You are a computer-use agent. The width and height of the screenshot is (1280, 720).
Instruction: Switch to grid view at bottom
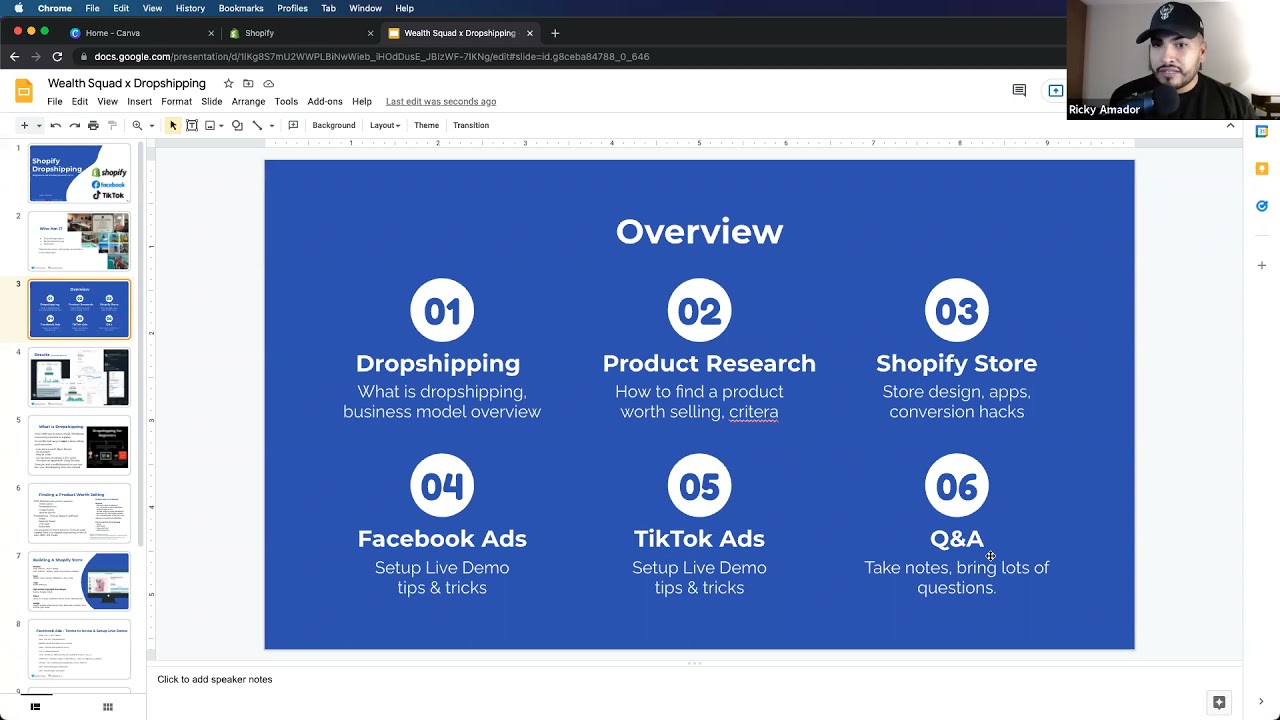click(108, 707)
